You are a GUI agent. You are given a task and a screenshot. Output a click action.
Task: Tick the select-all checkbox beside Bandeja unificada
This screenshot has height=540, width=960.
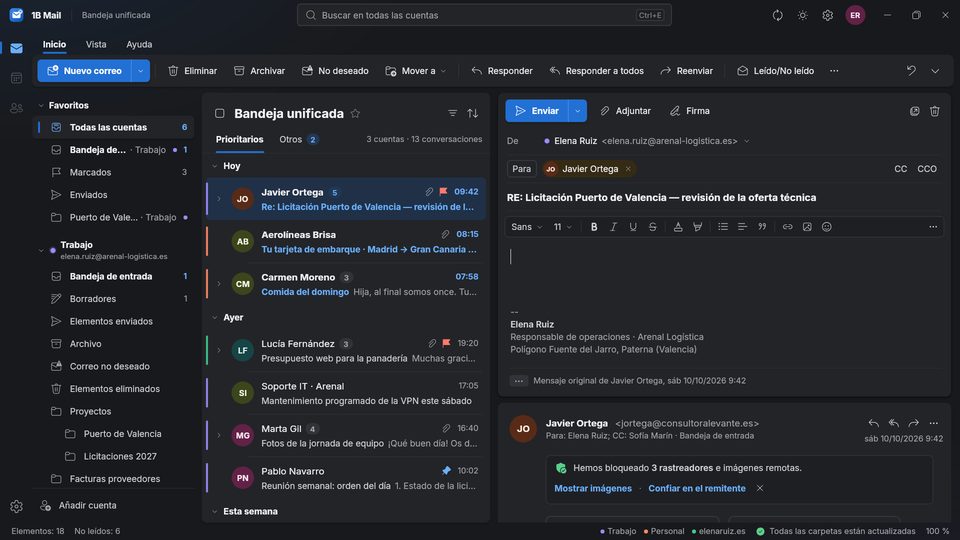(x=220, y=113)
